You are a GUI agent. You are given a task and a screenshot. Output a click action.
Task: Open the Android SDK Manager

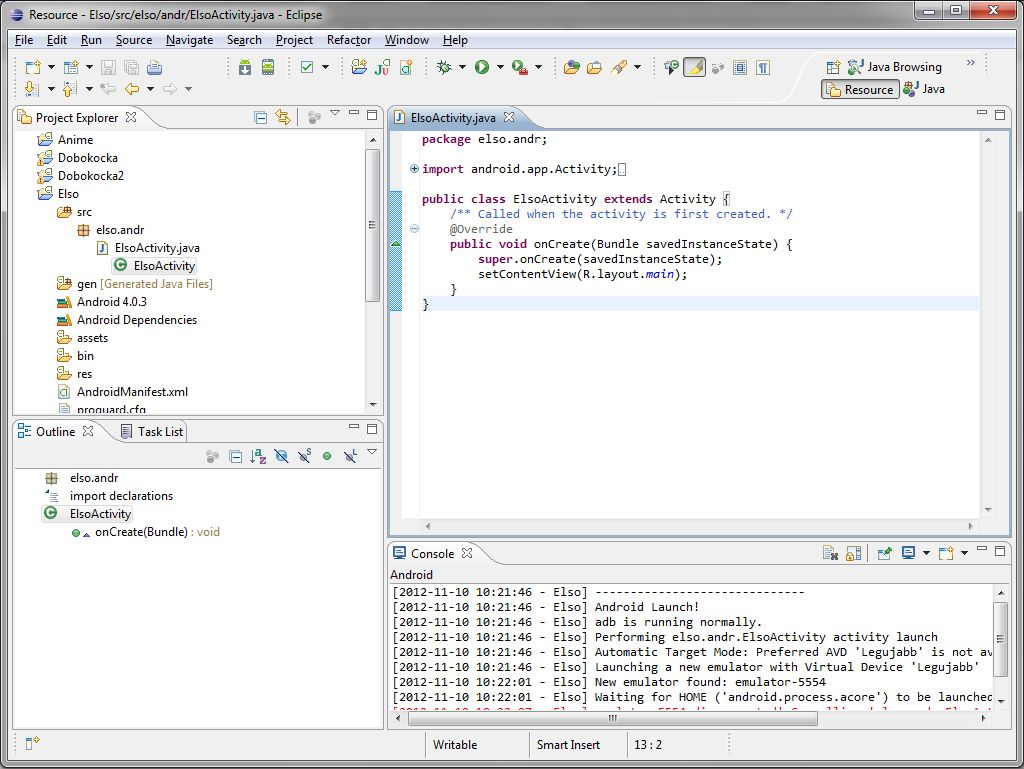(x=245, y=67)
